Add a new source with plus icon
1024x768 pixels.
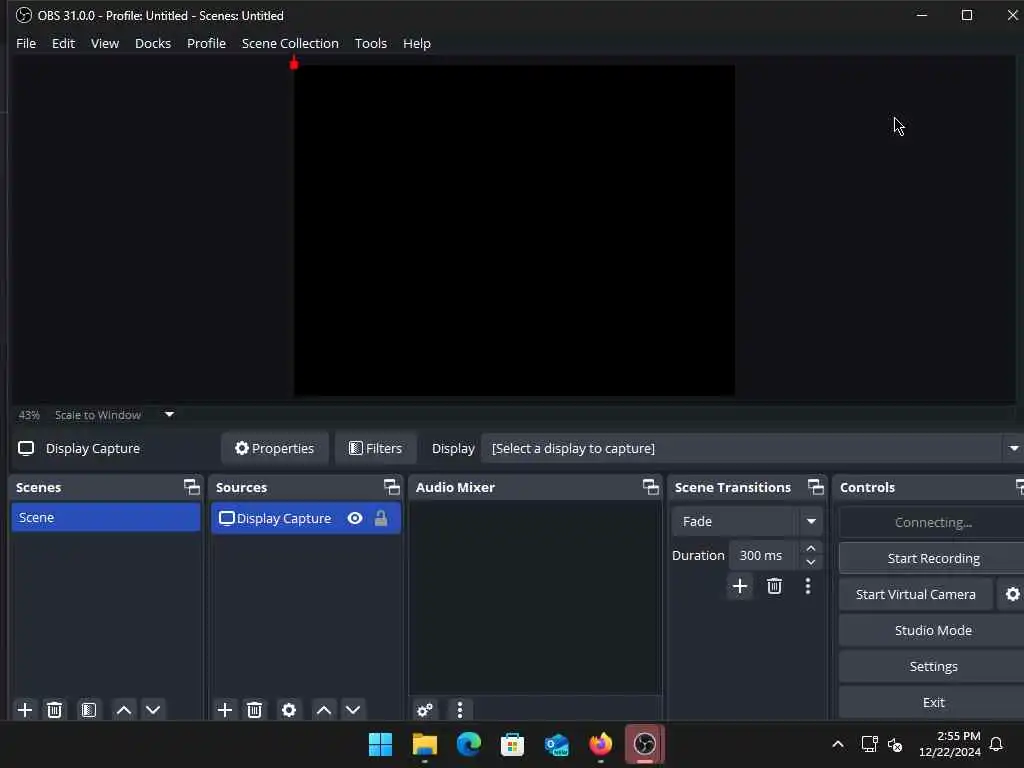pos(225,710)
